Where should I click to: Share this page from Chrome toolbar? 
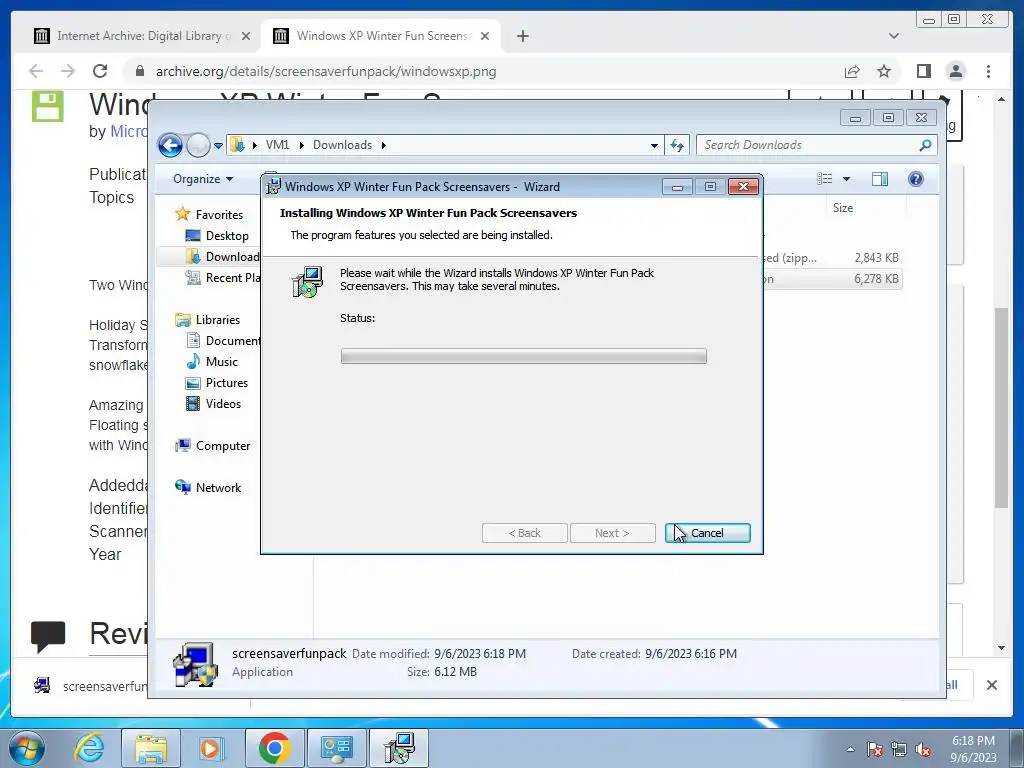click(x=852, y=71)
